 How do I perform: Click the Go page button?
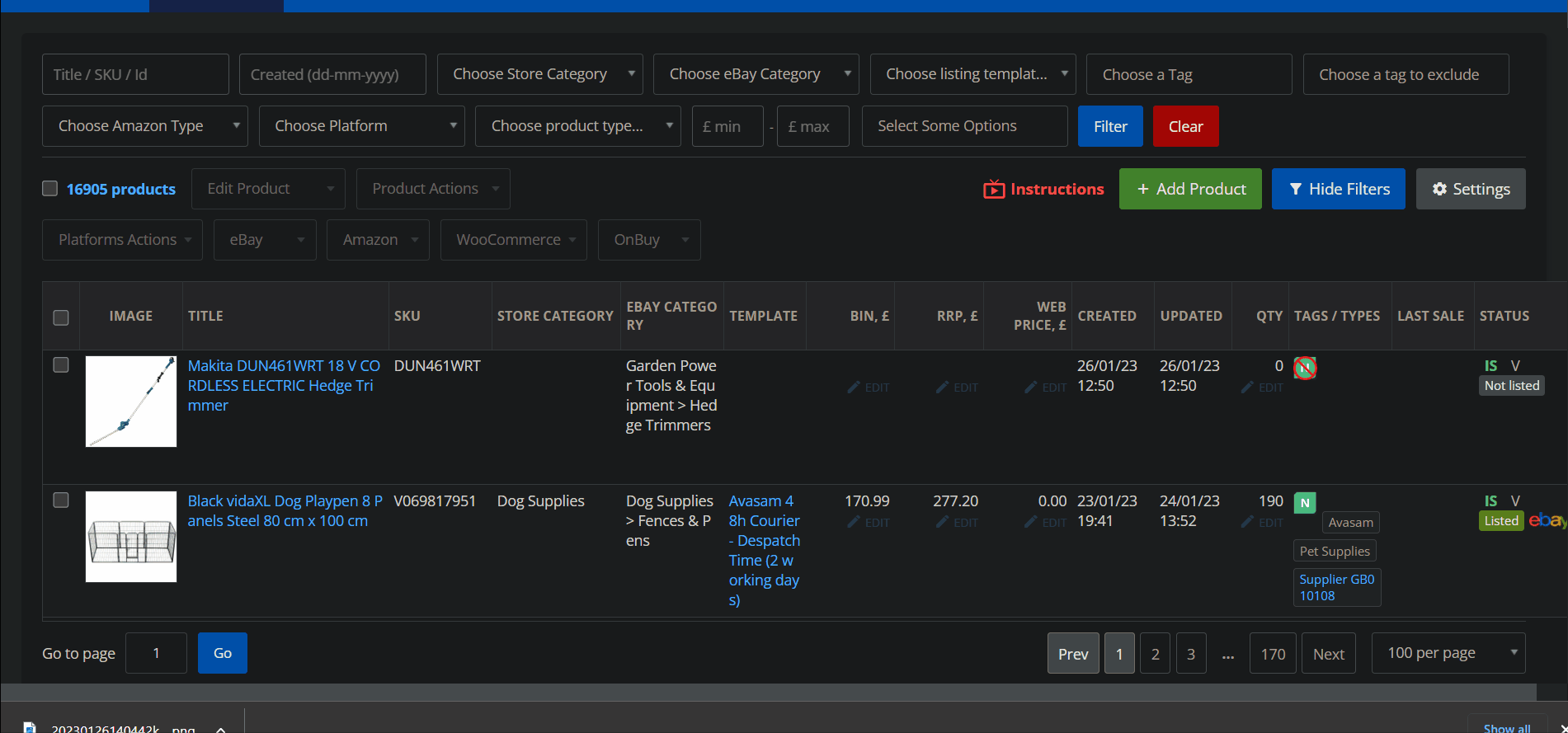coord(223,653)
